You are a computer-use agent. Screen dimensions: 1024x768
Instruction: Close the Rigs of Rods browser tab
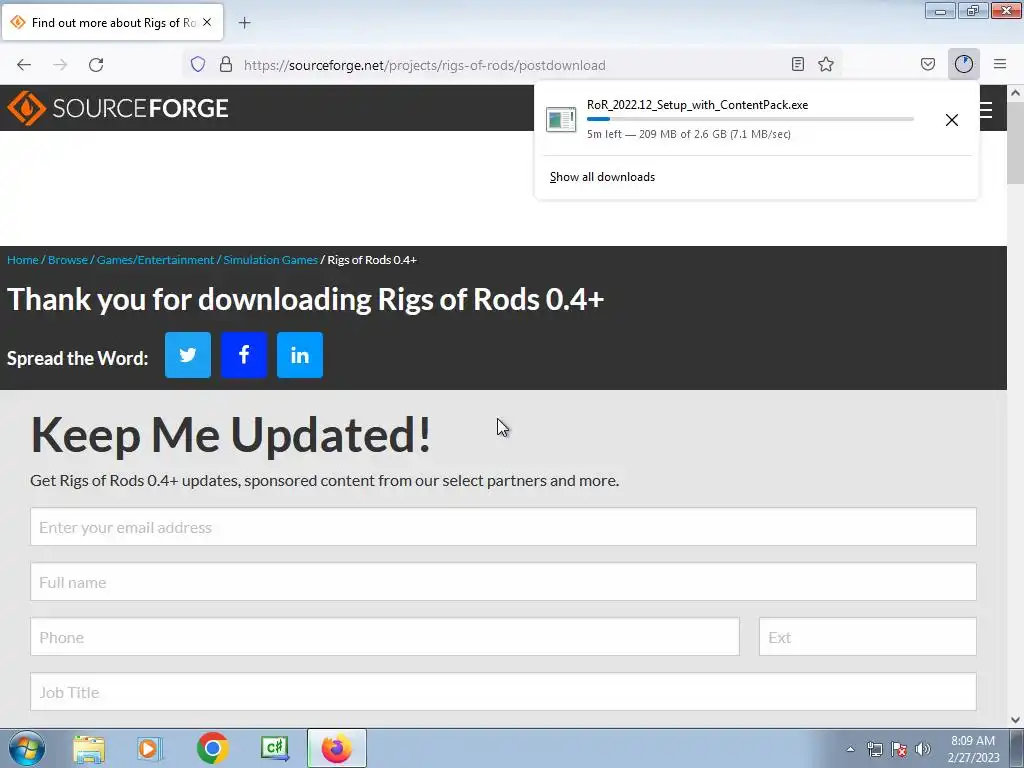[207, 22]
